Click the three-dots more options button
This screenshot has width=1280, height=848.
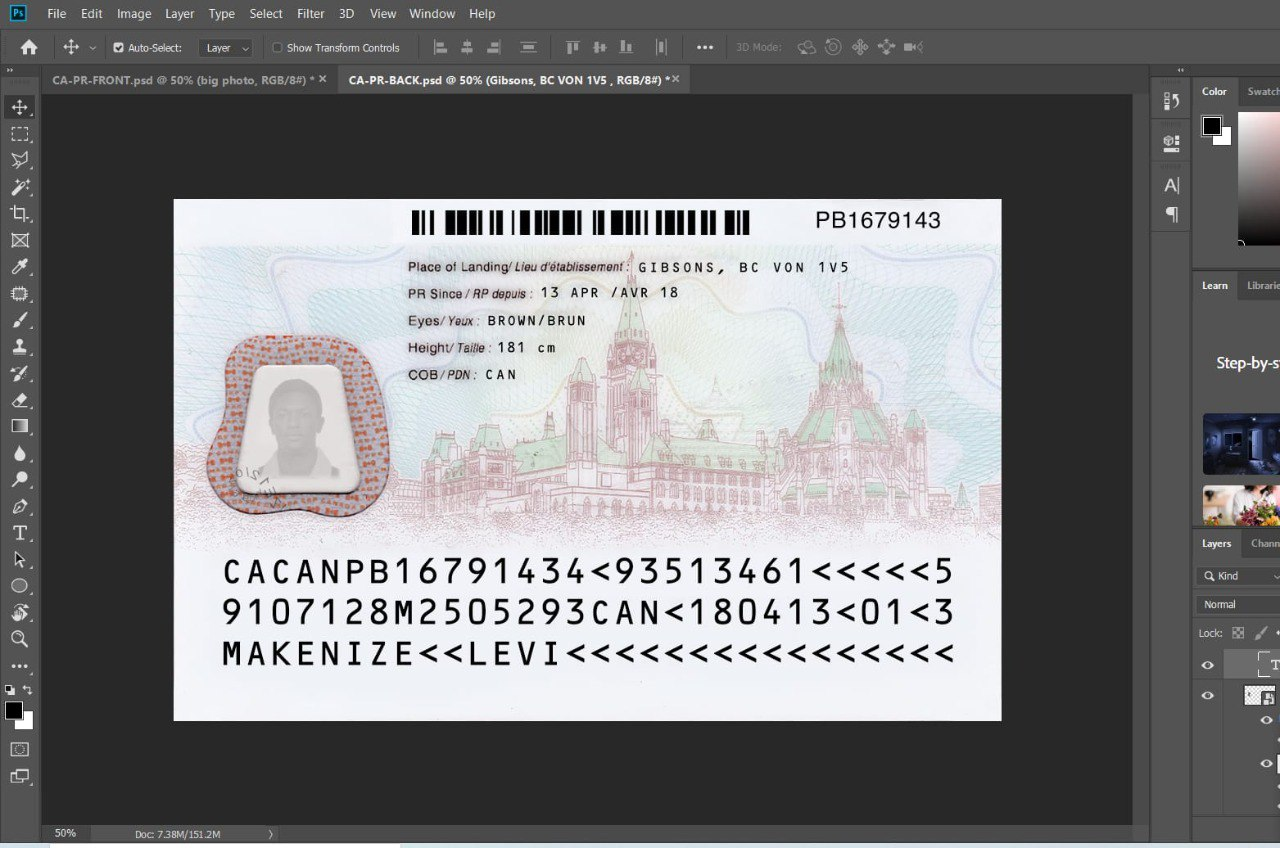[705, 47]
